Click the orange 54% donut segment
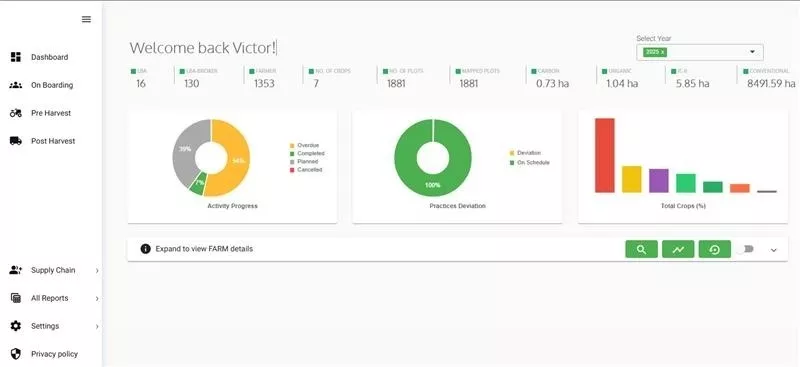Image resolution: width=800 pixels, height=367 pixels. click(x=238, y=159)
